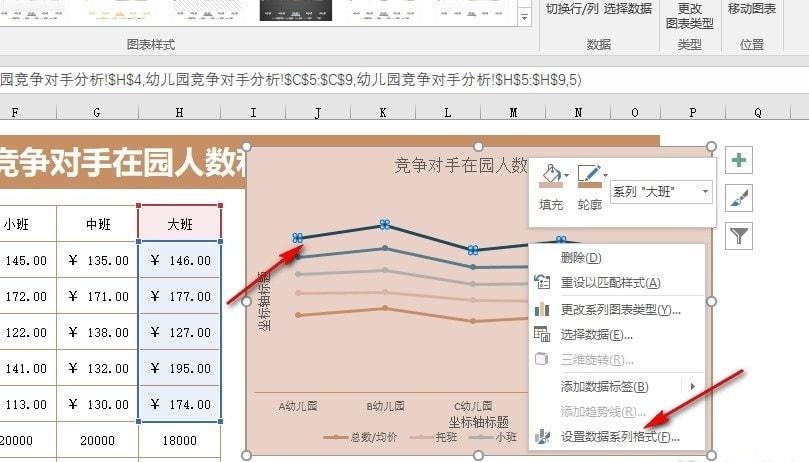Click 设置数据系列格式(F) menu item
This screenshot has height=462, width=809.
[618, 437]
